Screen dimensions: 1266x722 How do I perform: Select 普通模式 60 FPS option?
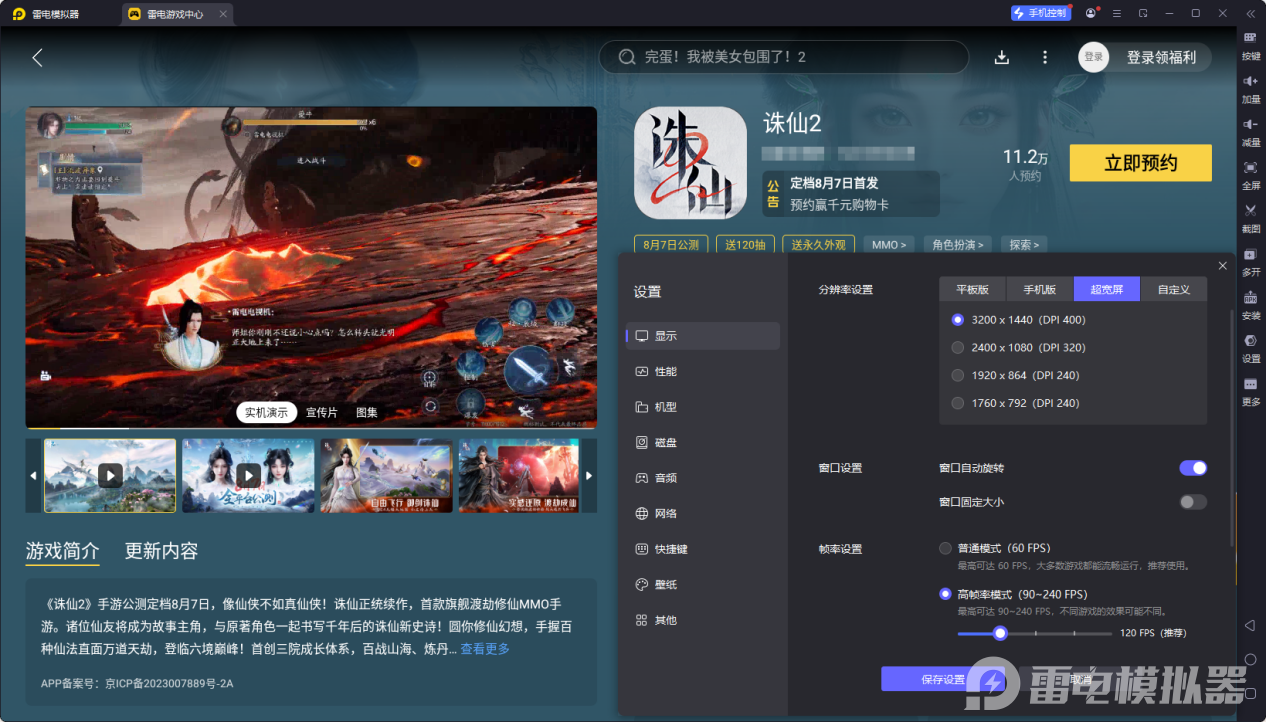[x=995, y=548]
